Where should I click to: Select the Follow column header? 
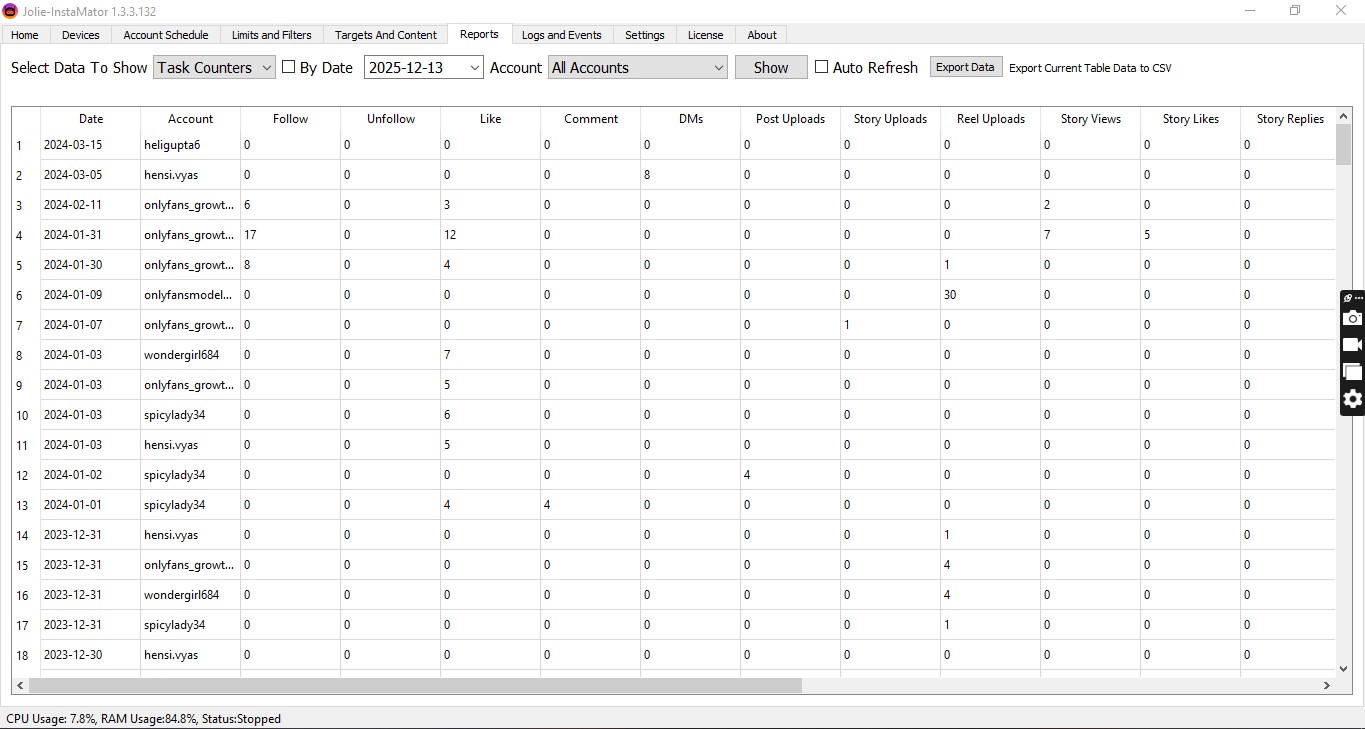click(x=290, y=119)
